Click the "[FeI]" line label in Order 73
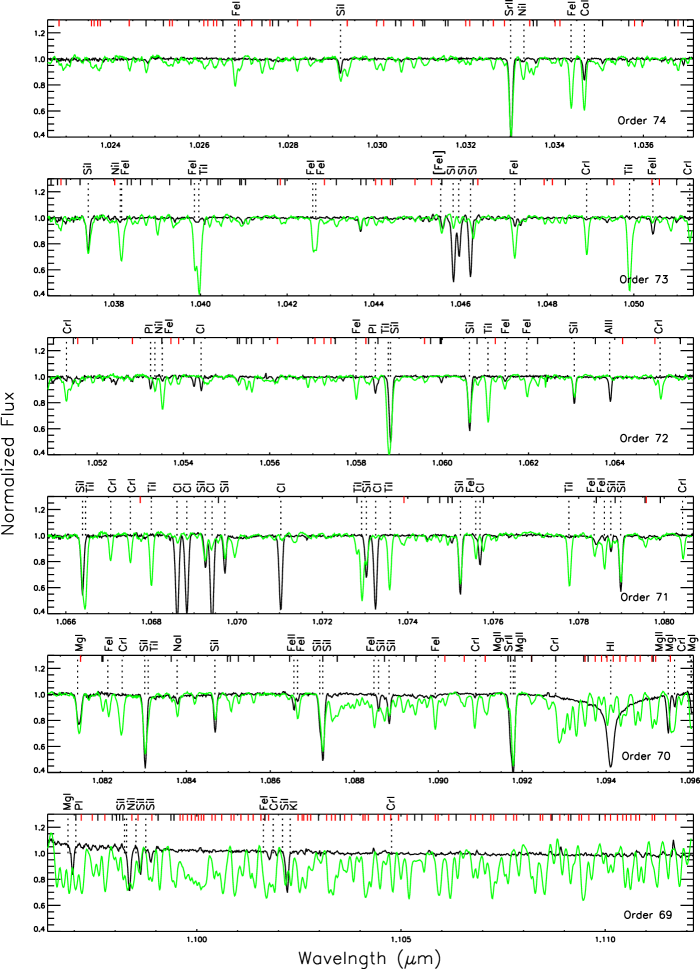This screenshot has height=969, width=700. point(439,163)
